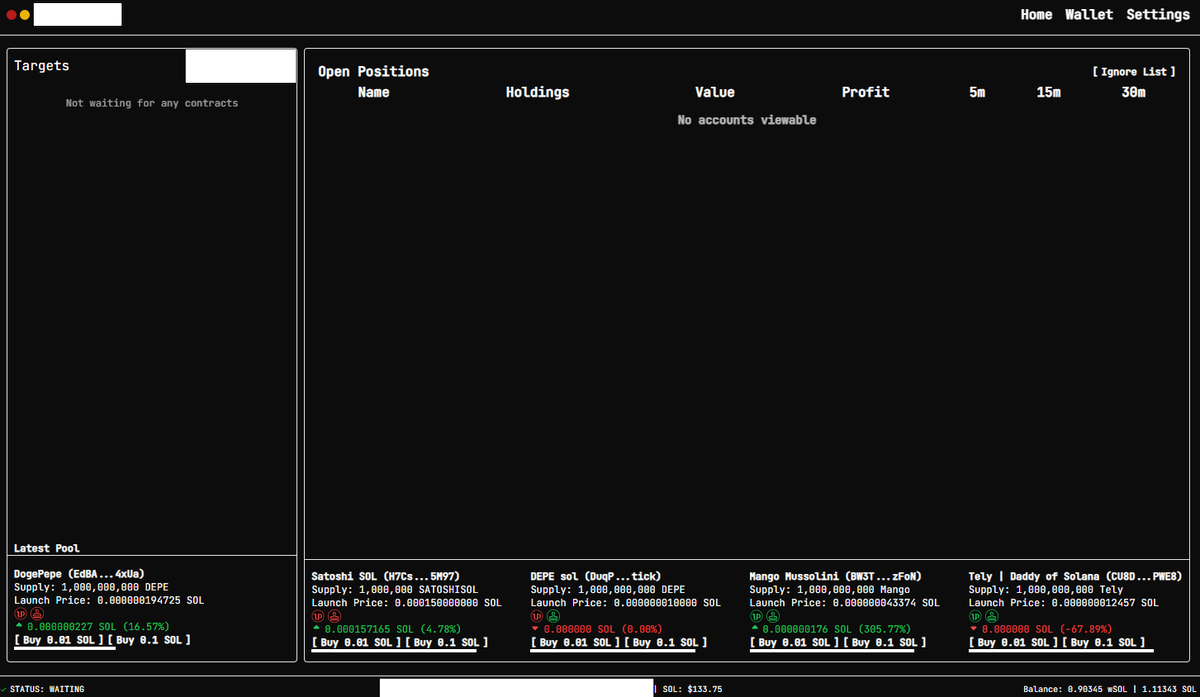Click the LP badge icon on Tely card

click(x=975, y=616)
